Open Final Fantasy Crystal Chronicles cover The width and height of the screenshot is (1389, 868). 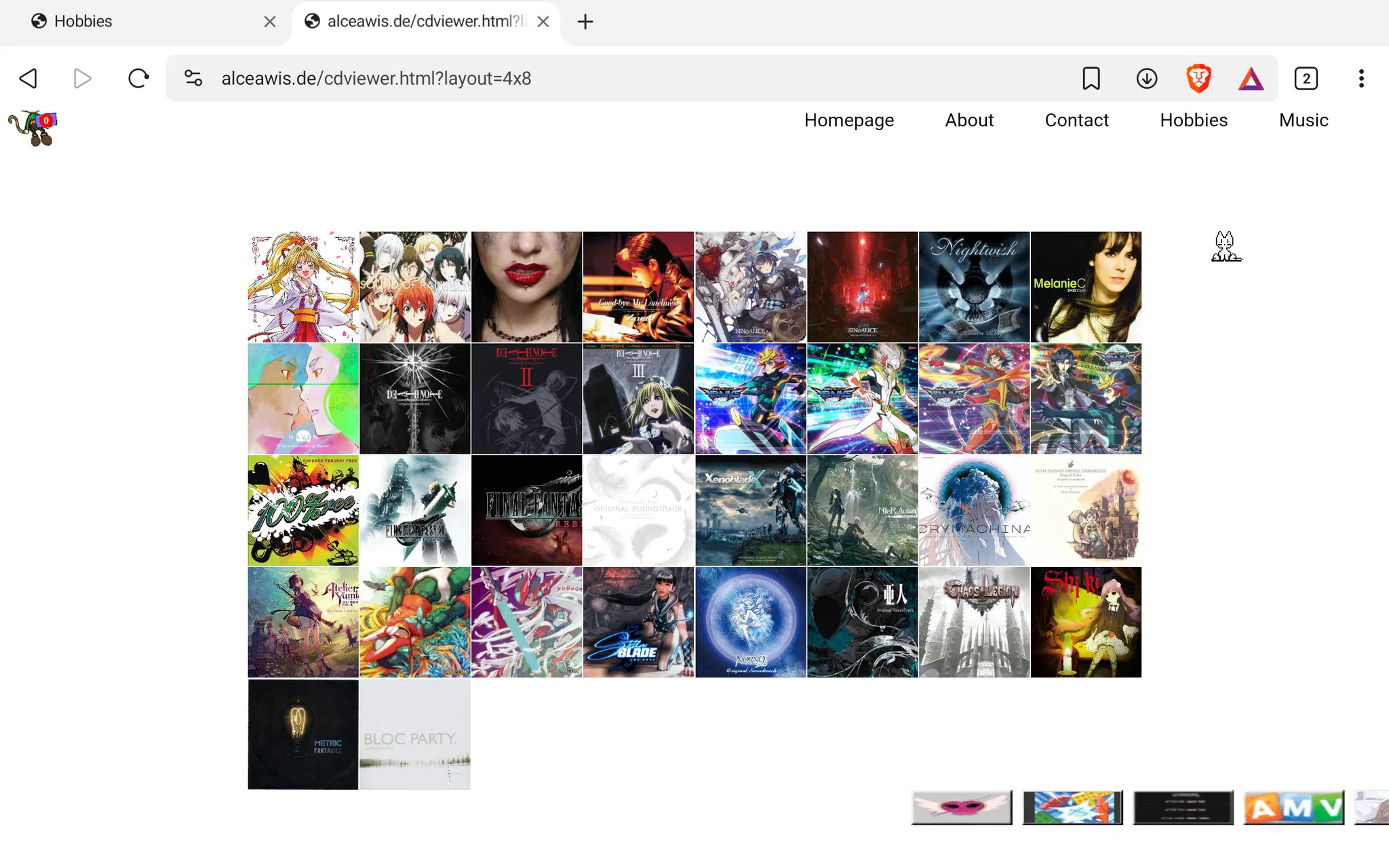click(x=1086, y=511)
